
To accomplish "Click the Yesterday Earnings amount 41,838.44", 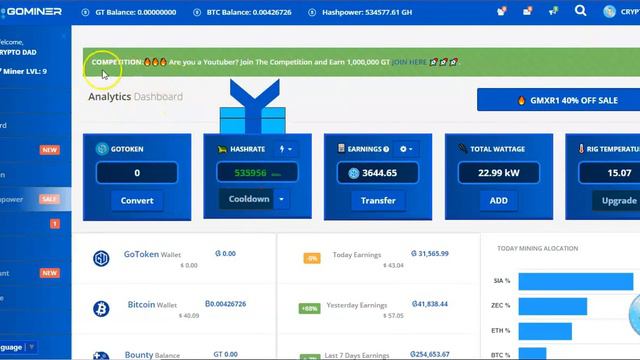I will 429,304.
